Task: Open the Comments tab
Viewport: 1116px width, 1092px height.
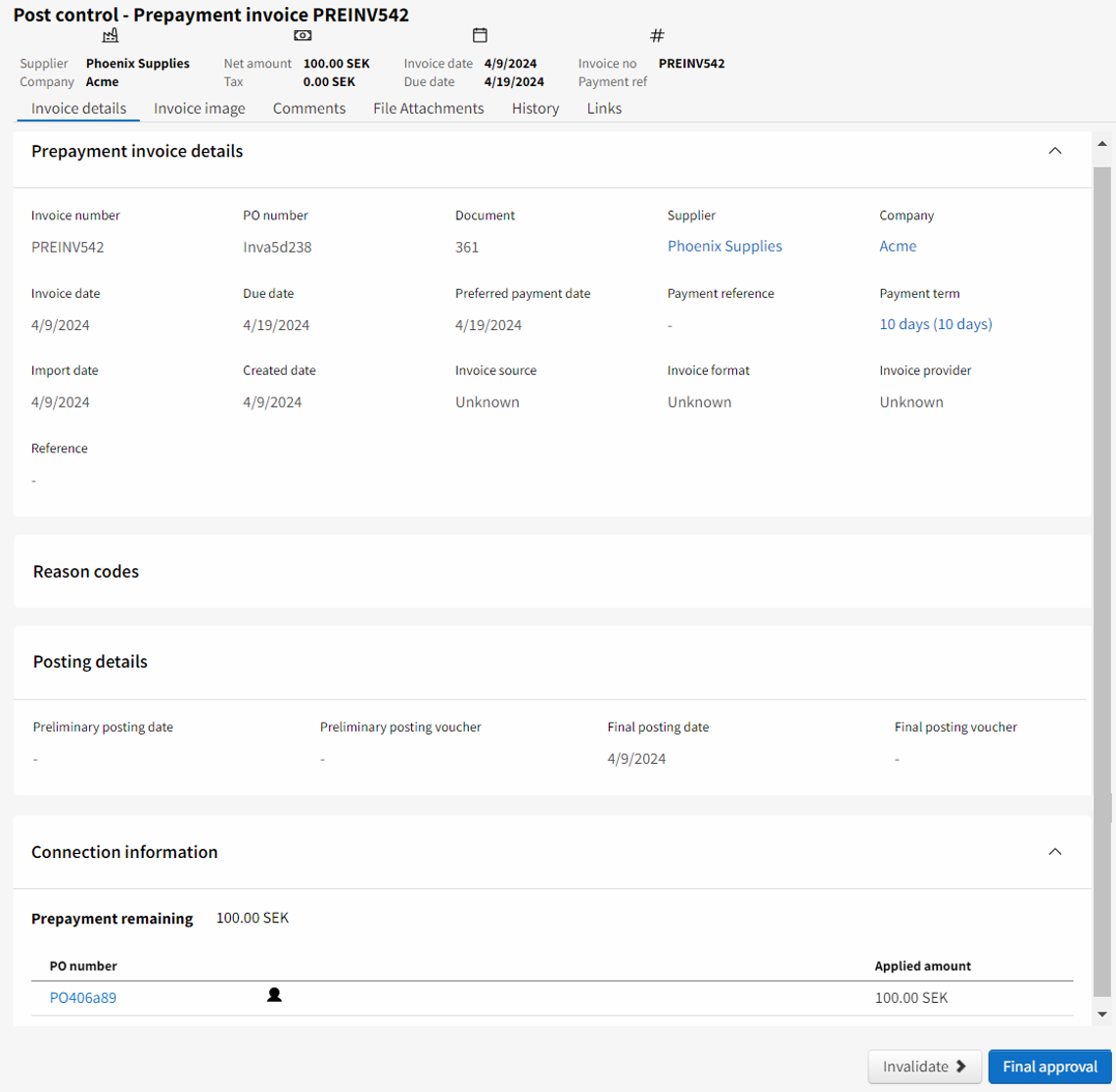Action: coord(308,109)
